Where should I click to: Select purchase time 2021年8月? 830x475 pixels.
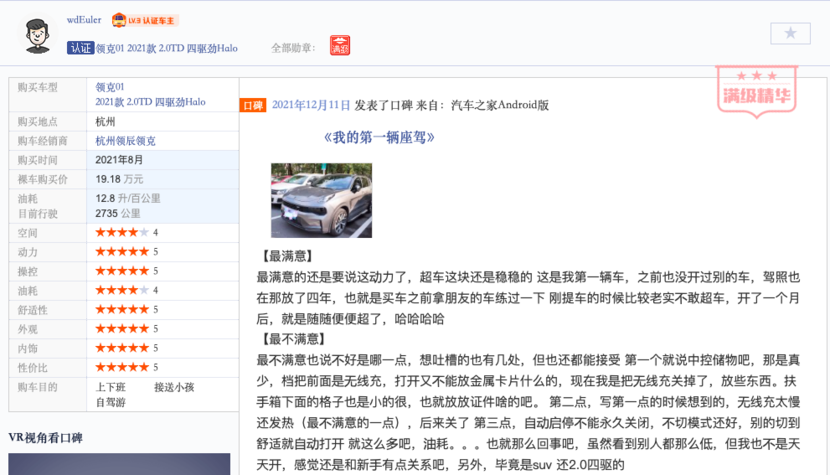(119, 160)
